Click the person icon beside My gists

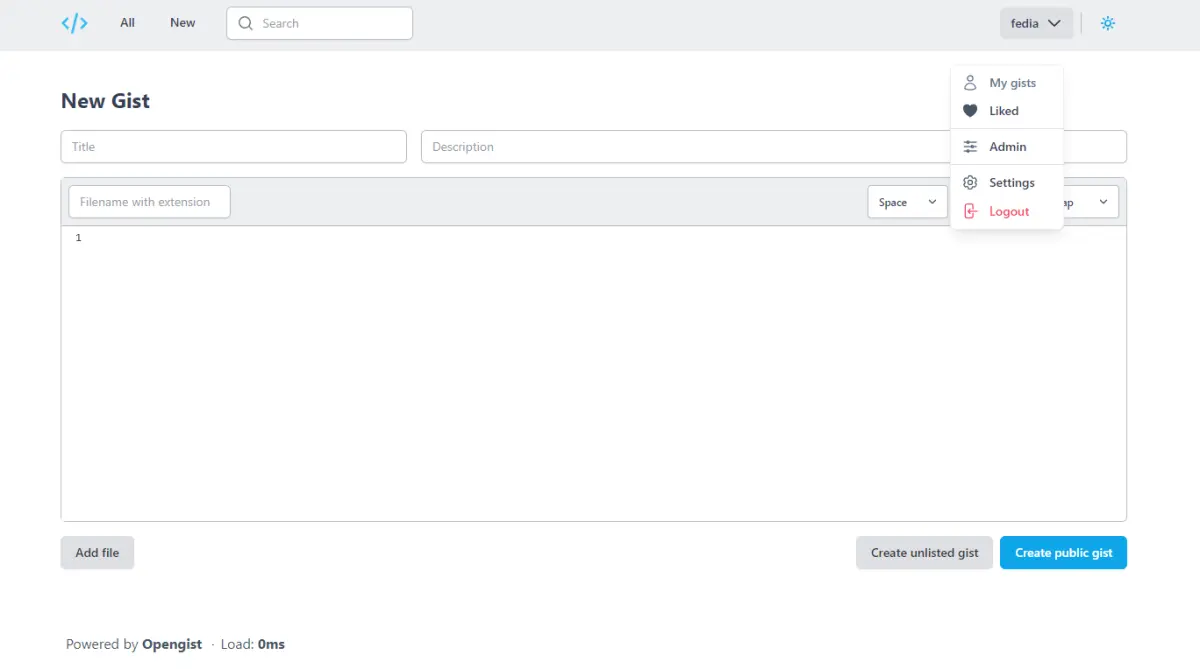pyautogui.click(x=970, y=83)
